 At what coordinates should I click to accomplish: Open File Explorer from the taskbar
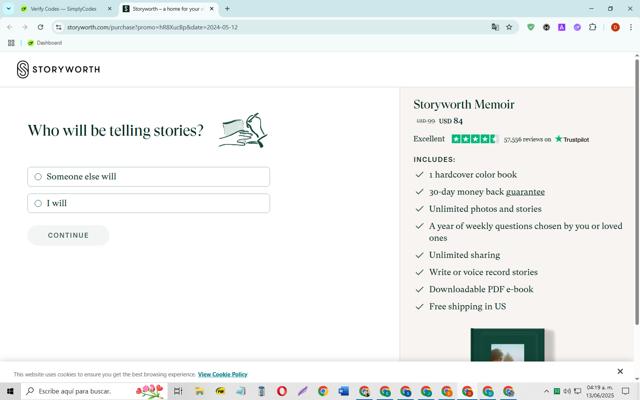pyautogui.click(x=200, y=391)
